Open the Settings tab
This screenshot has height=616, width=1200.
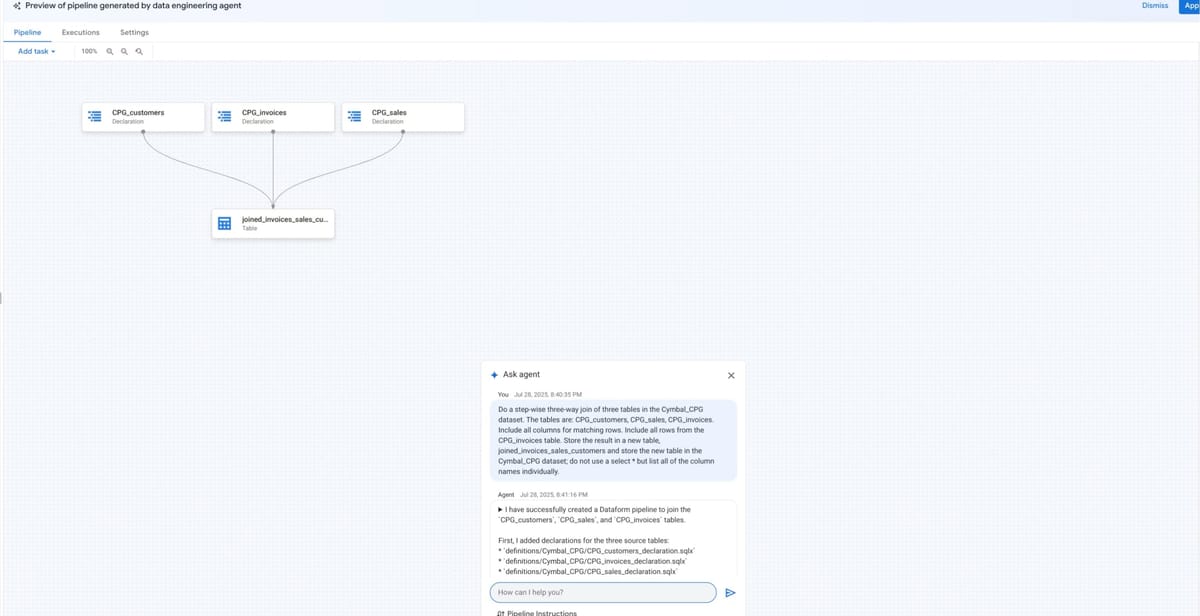tap(134, 33)
